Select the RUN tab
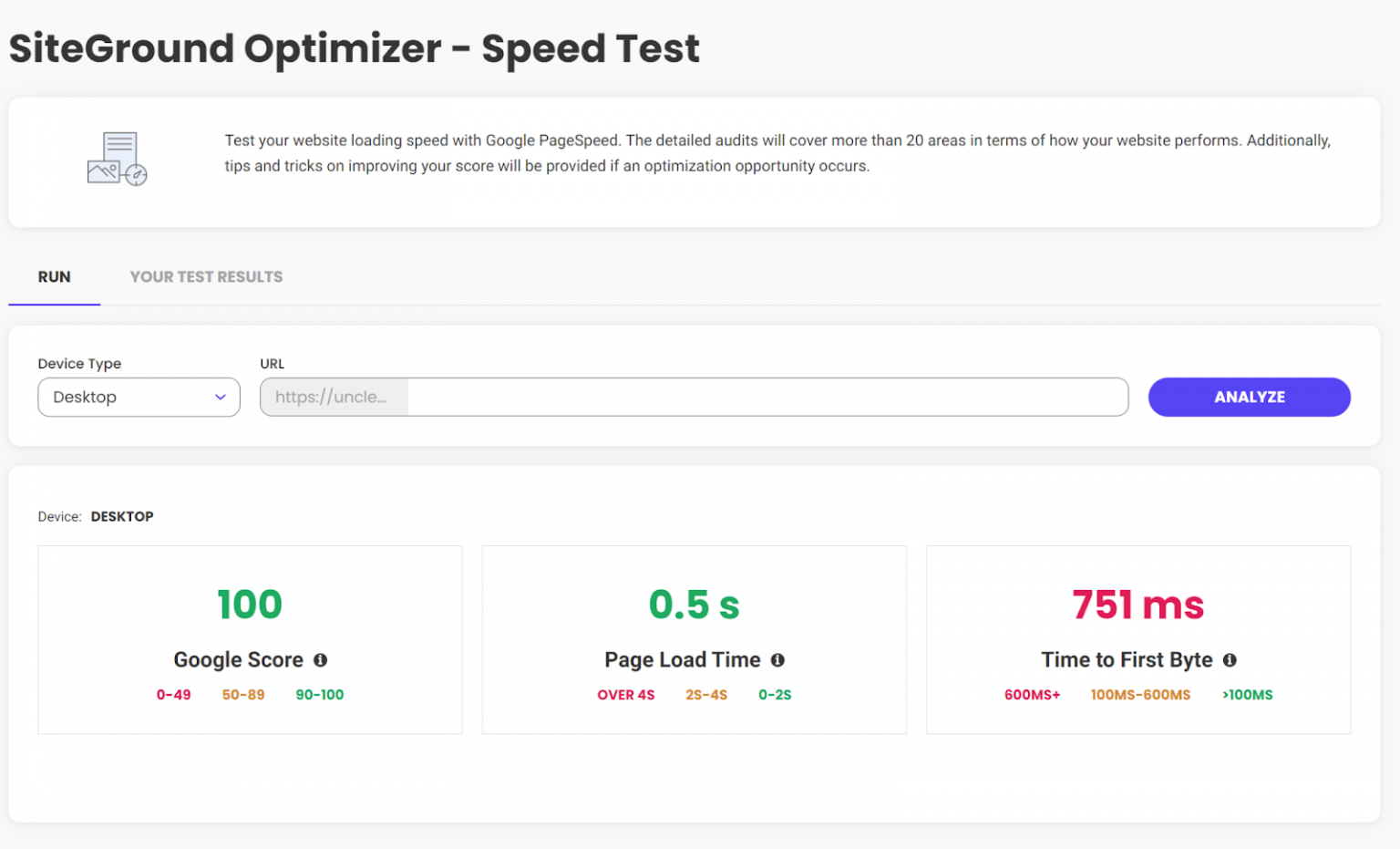1400x849 pixels. coord(54,276)
